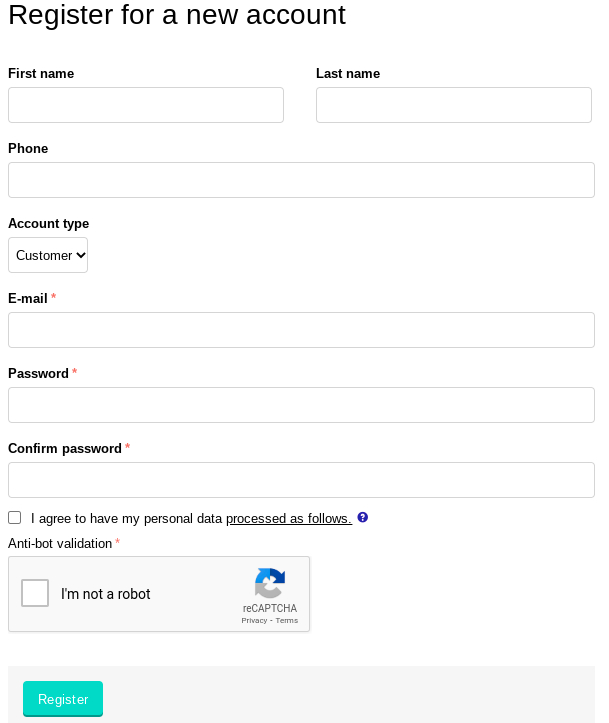The width and height of the screenshot is (609, 723).
Task: Click the Confirm password label
Action: click(x=65, y=449)
